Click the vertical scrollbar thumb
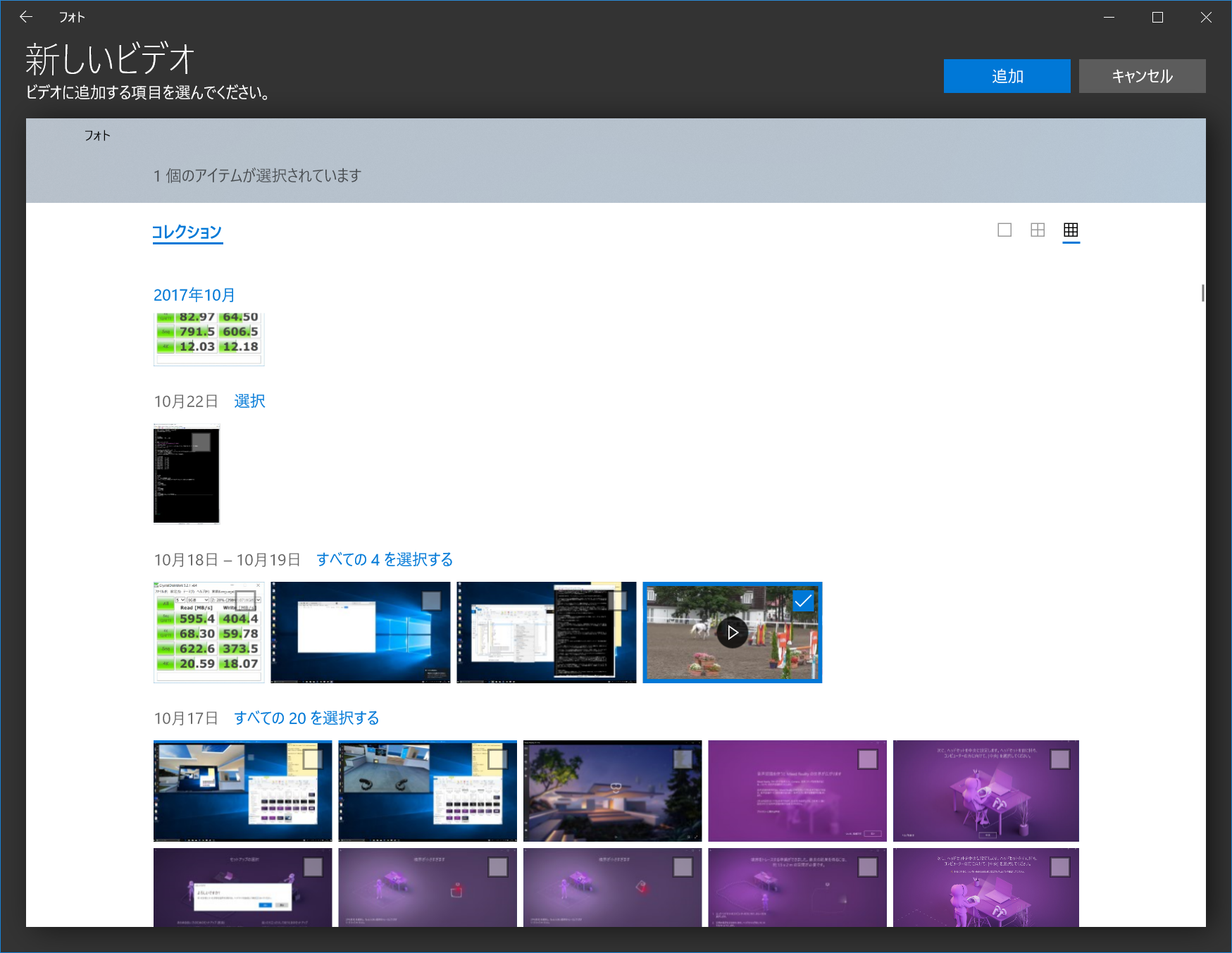The width and height of the screenshot is (1232, 953). 1202,293
